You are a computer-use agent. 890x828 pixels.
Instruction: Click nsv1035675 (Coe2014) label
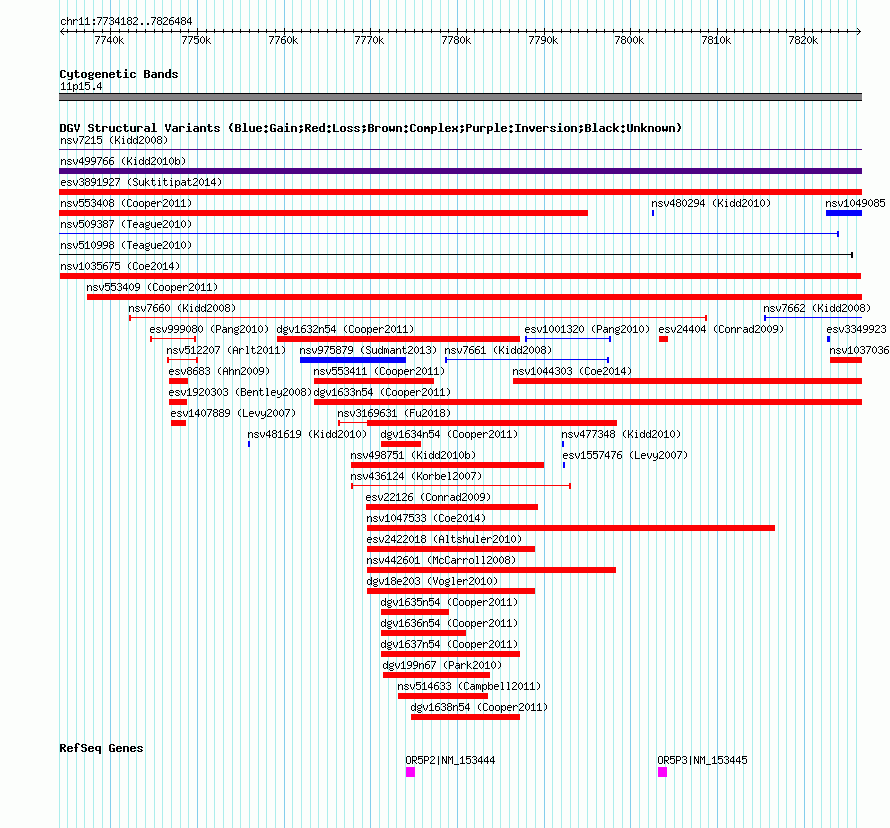click(120, 266)
